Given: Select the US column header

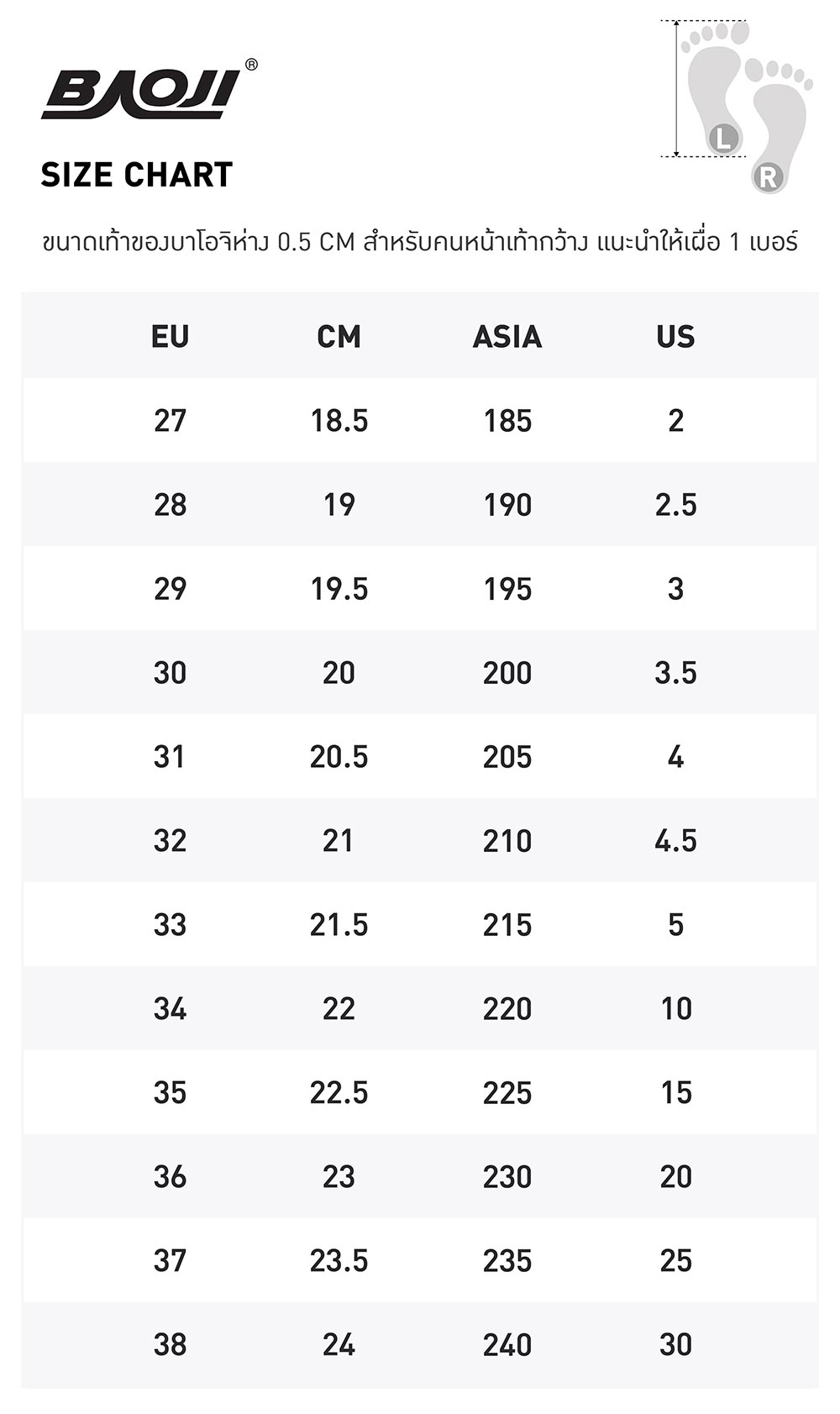Looking at the screenshot, I should point(675,336).
